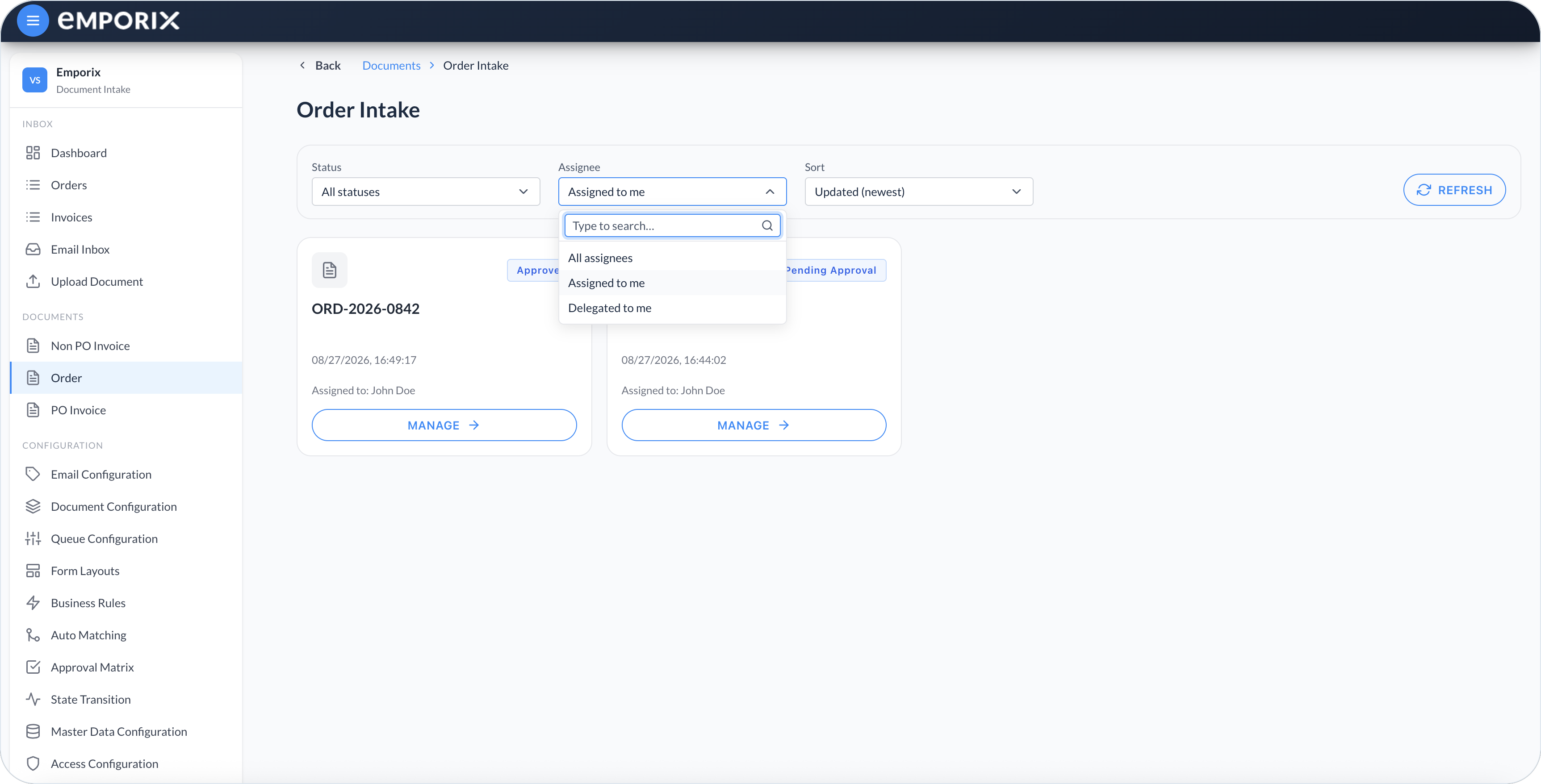Focus the Type to search field
Screen dimensions: 1541x784
point(672,225)
